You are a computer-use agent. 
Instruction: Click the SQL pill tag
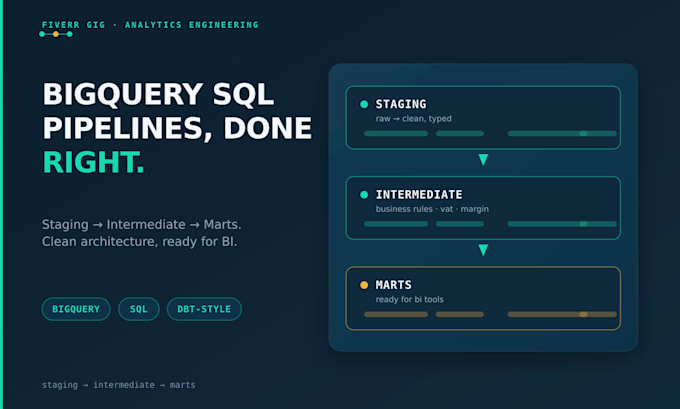139,309
